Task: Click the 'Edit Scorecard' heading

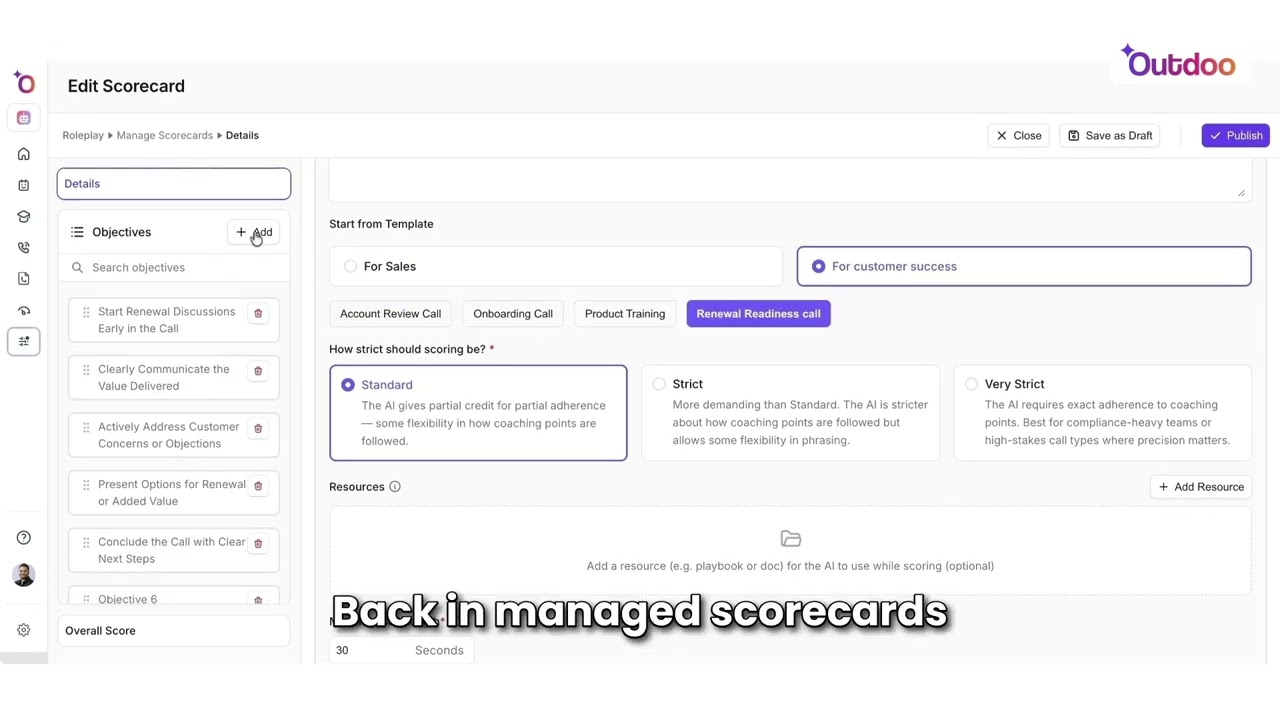Action: pos(126,86)
